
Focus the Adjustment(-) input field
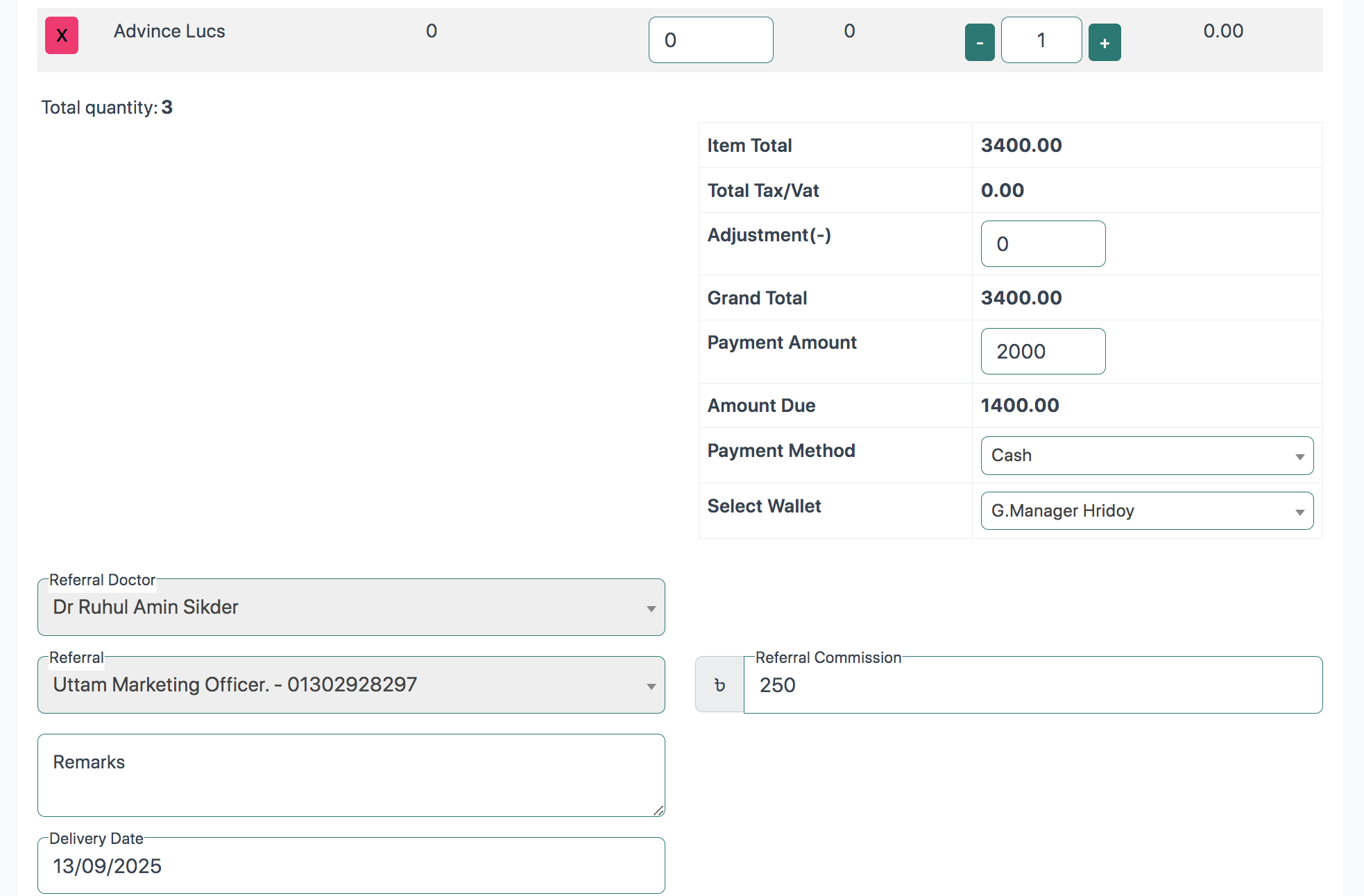tap(1042, 244)
